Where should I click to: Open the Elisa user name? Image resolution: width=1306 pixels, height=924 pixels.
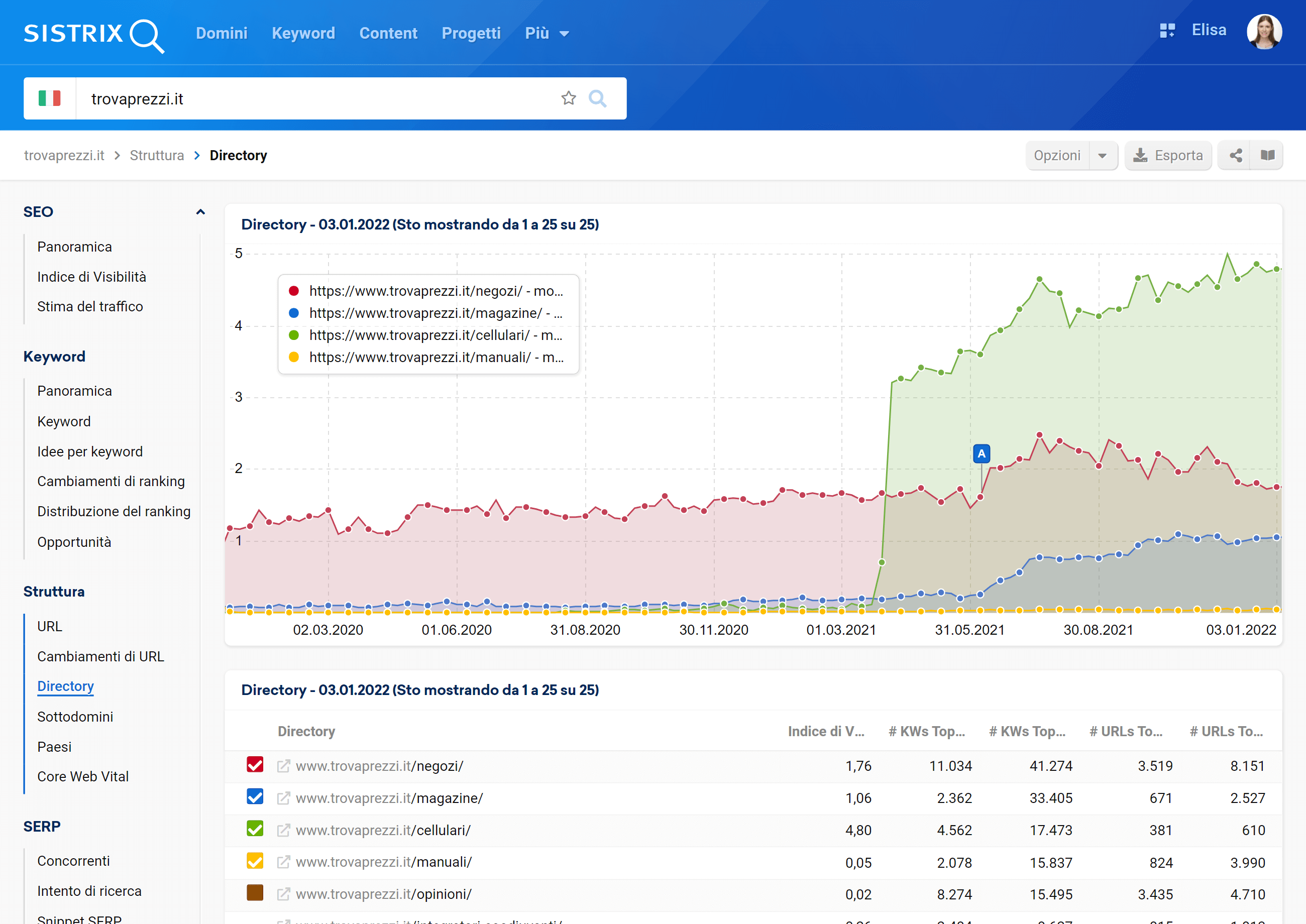(1209, 30)
